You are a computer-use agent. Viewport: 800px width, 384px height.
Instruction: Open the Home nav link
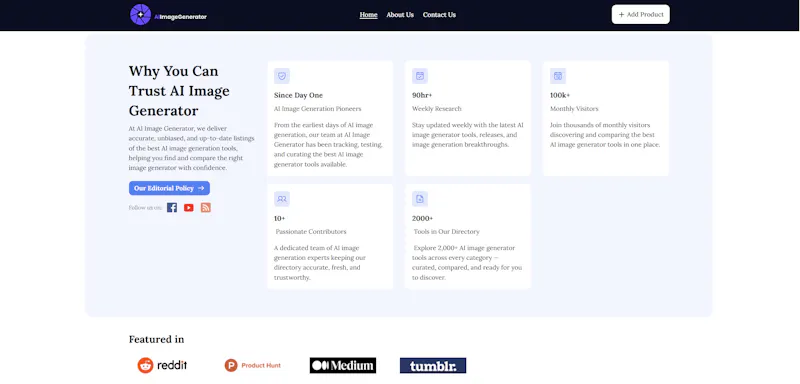368,15
